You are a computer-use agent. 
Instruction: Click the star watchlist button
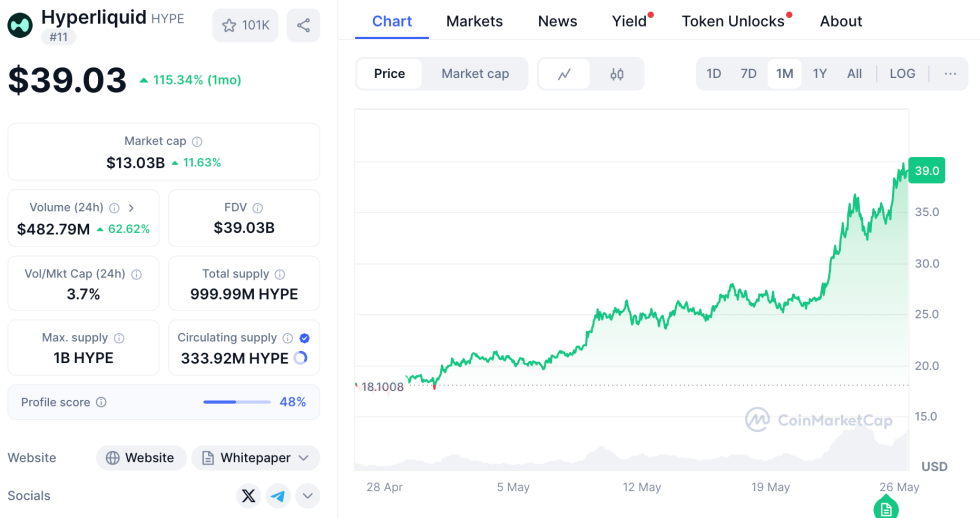coord(245,25)
